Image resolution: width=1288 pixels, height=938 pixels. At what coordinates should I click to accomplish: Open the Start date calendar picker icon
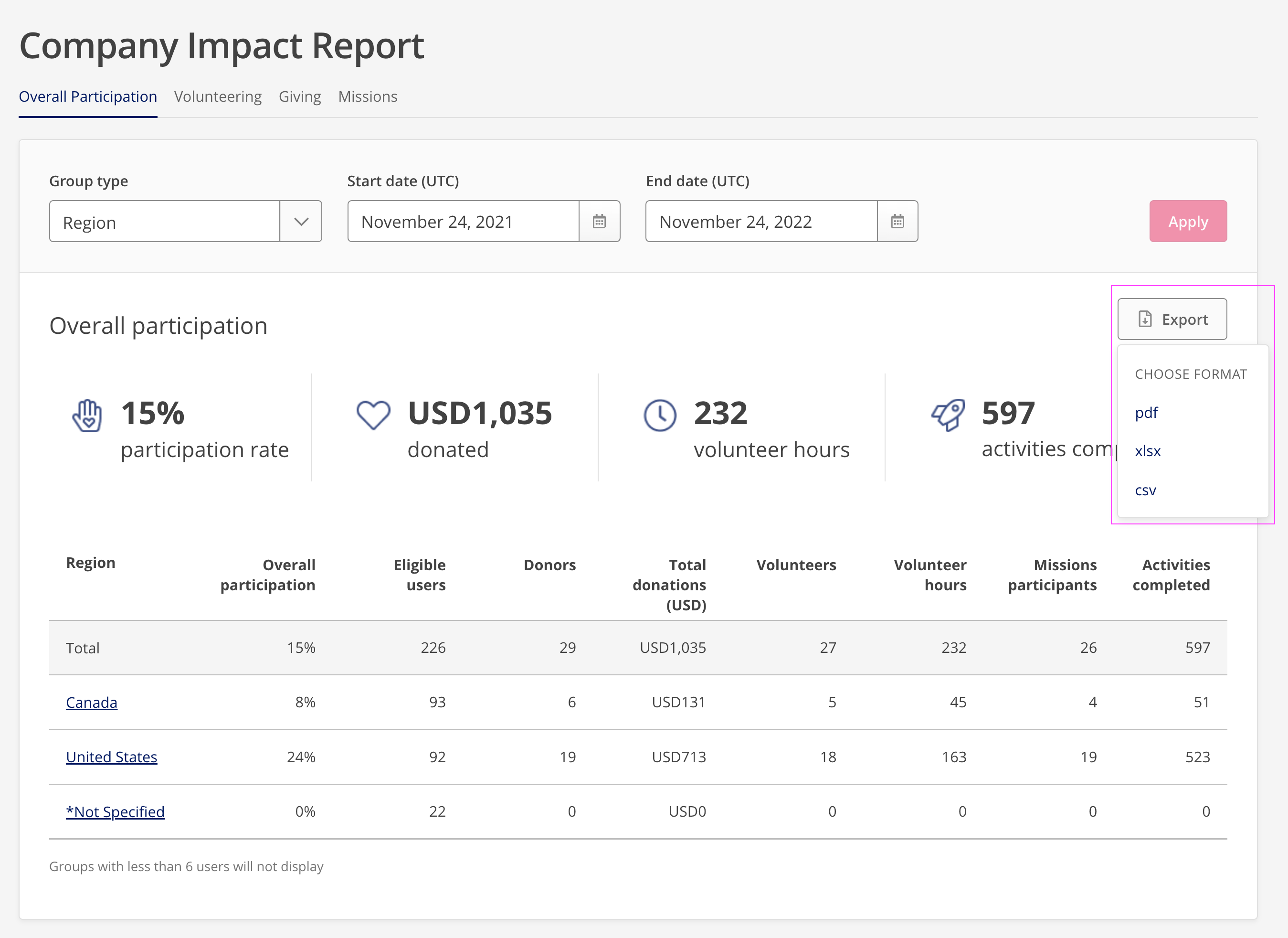[599, 221]
